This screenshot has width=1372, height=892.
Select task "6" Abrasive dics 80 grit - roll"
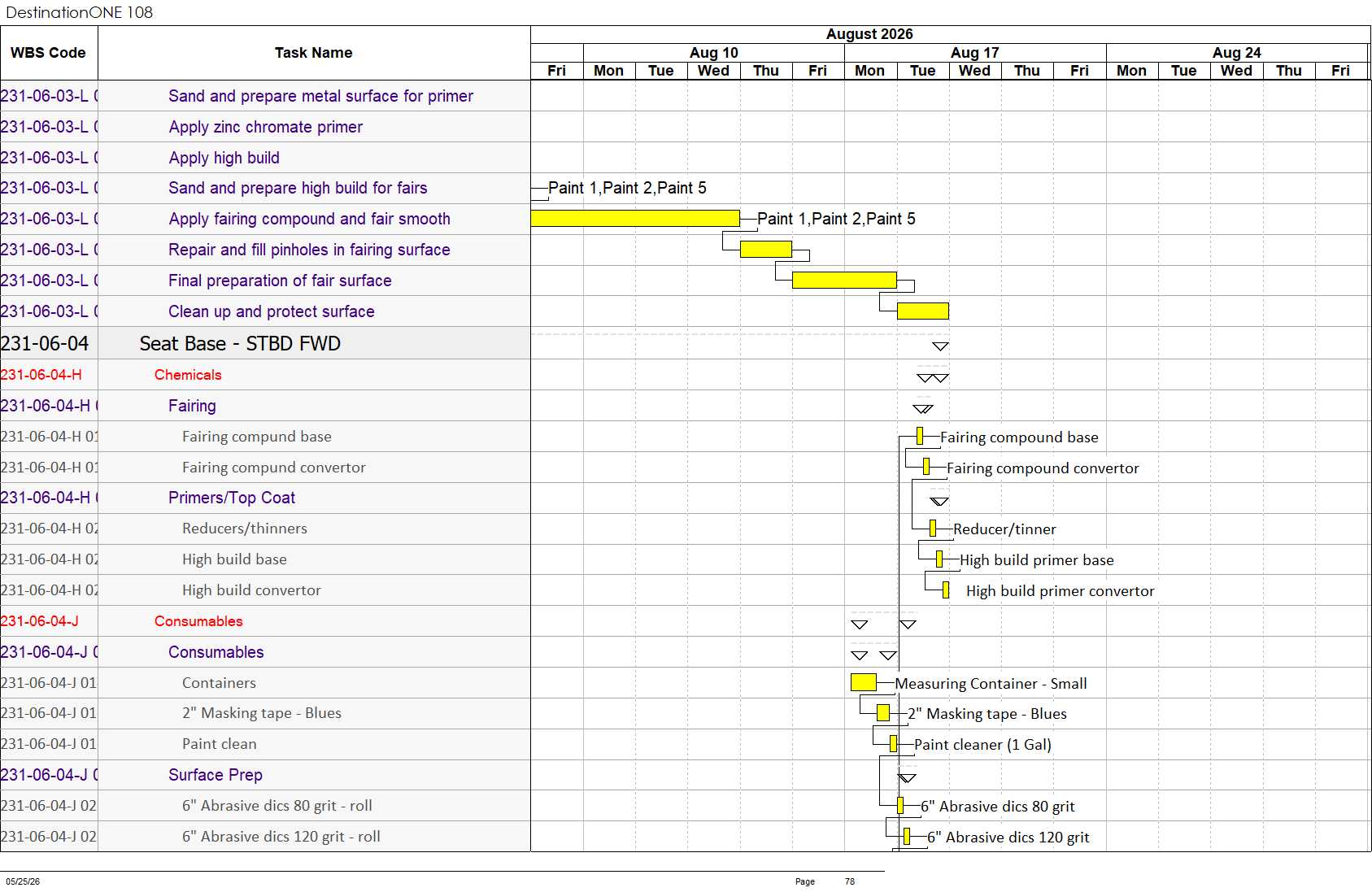click(277, 806)
